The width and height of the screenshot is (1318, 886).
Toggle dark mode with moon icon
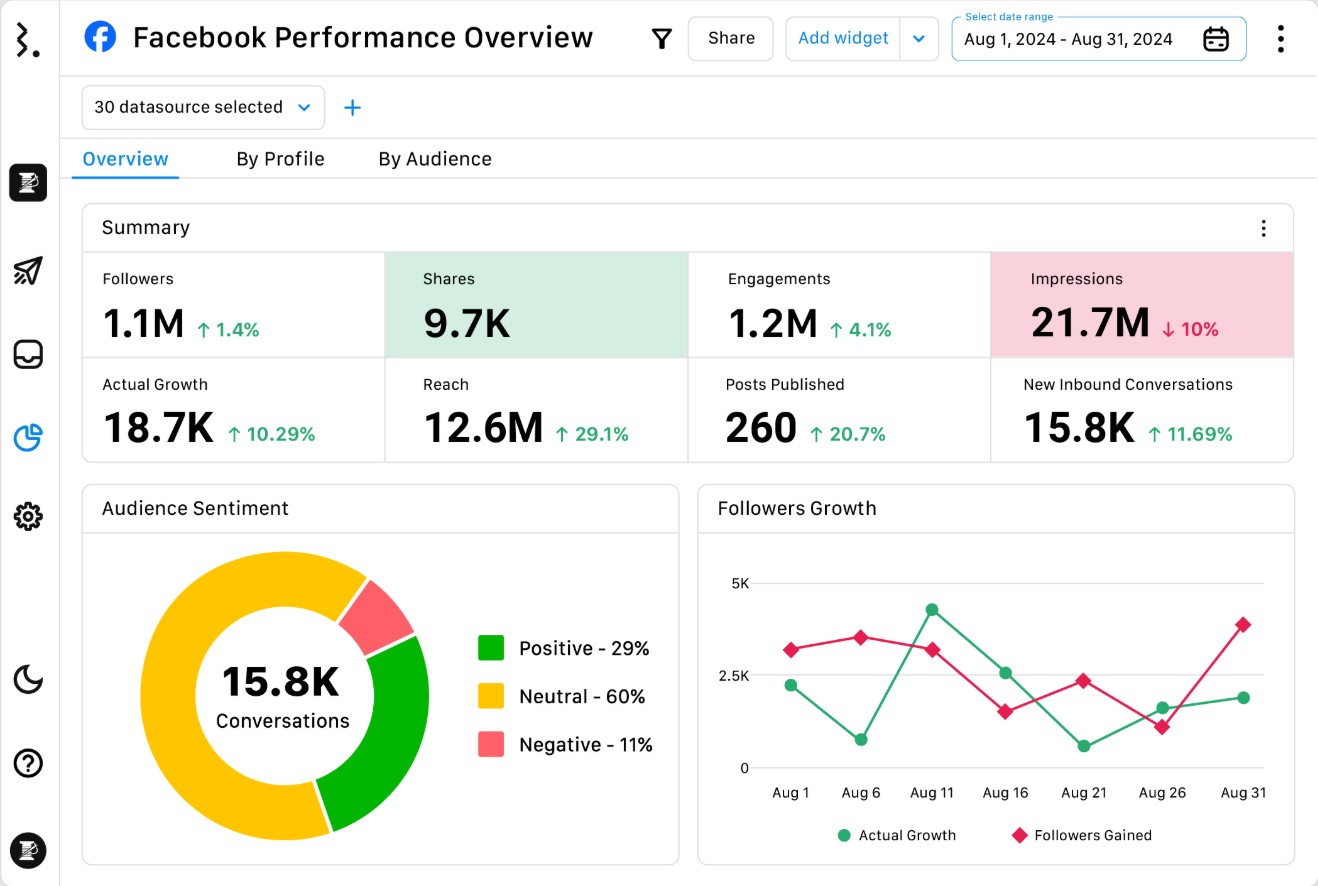(28, 680)
